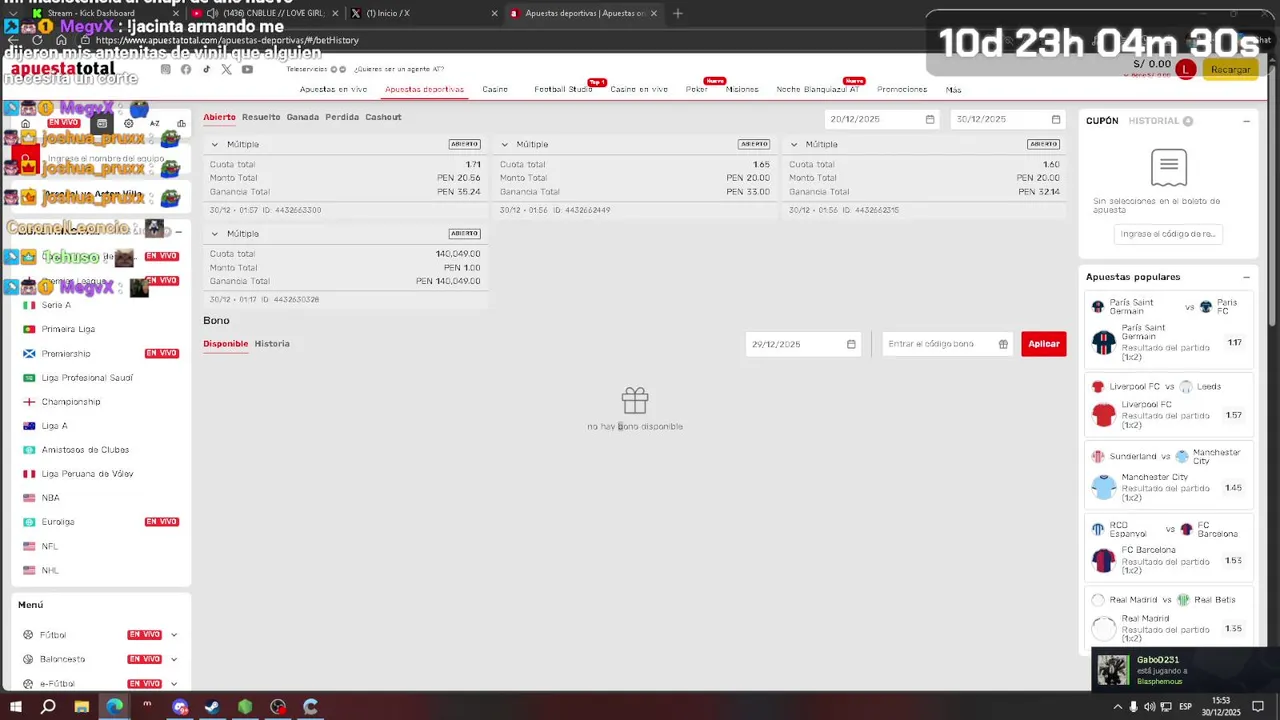The image size is (1280, 720).
Task: Open the Premiership league in sidebar
Action: [66, 354]
